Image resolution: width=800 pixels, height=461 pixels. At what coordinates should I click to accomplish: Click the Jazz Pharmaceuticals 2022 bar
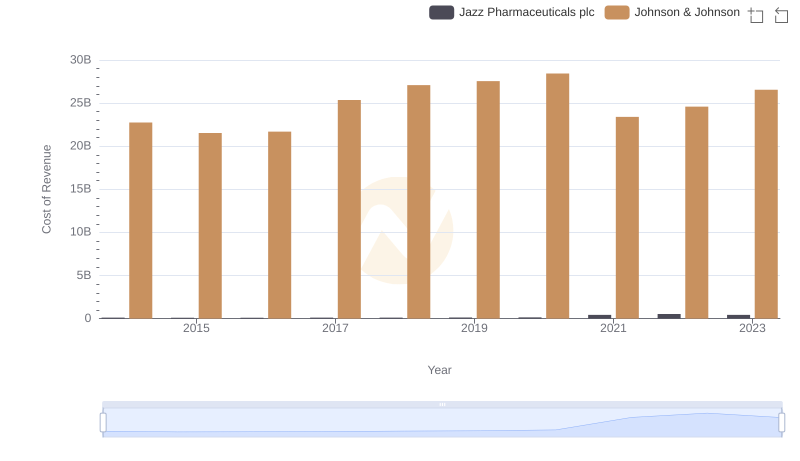point(669,316)
